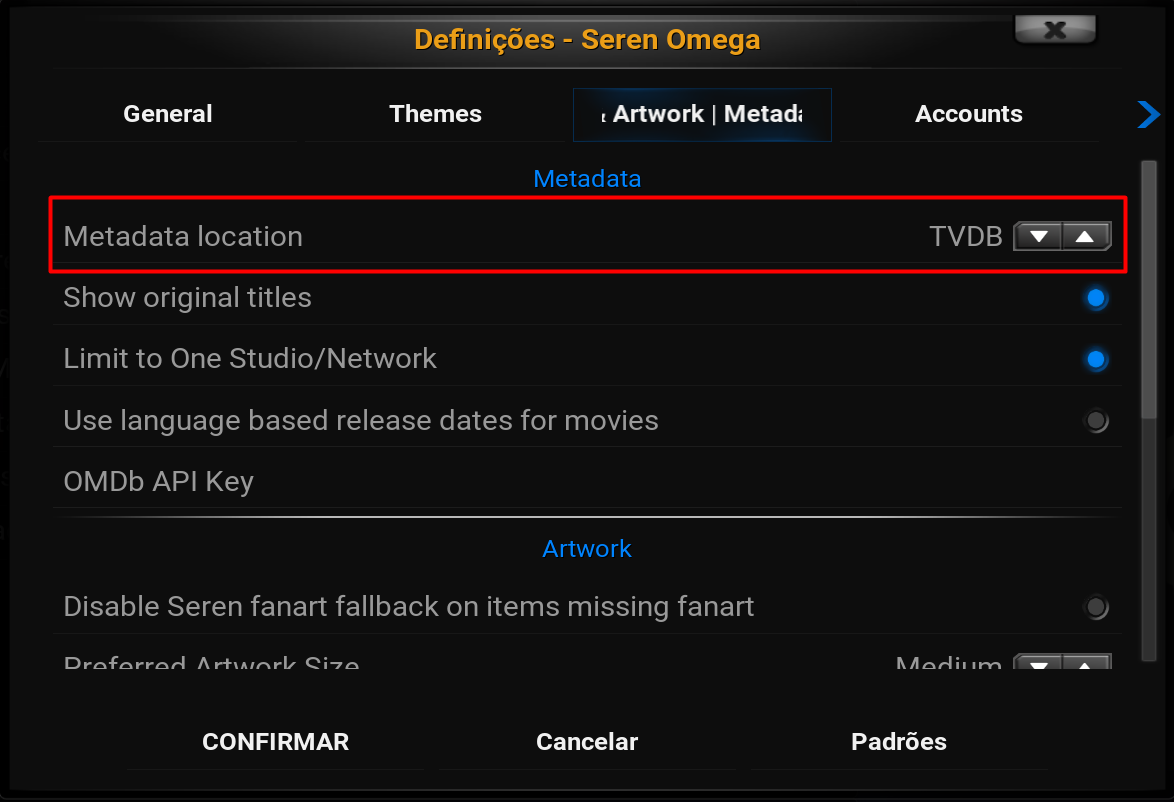Click the OMDb API Key field
This screenshot has height=802, width=1174.
[400, 481]
